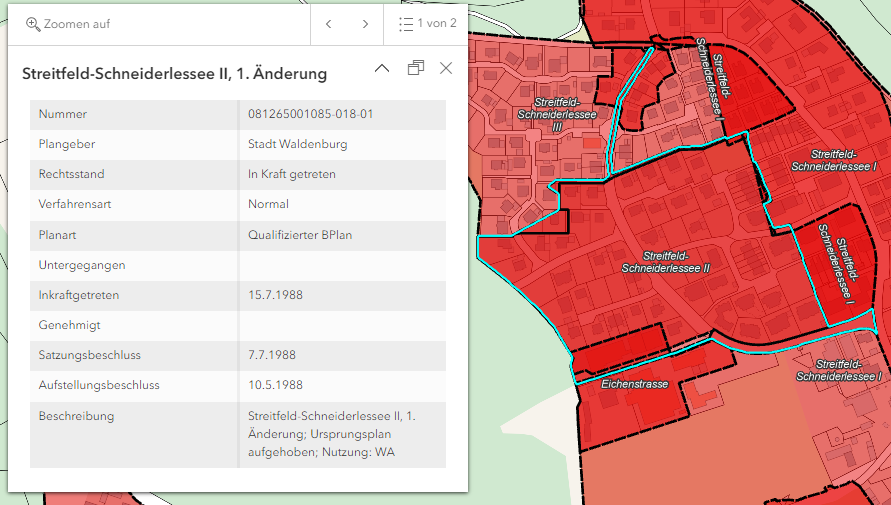Collapse the popup using the chevron
This screenshot has height=505, width=891.
[382, 68]
